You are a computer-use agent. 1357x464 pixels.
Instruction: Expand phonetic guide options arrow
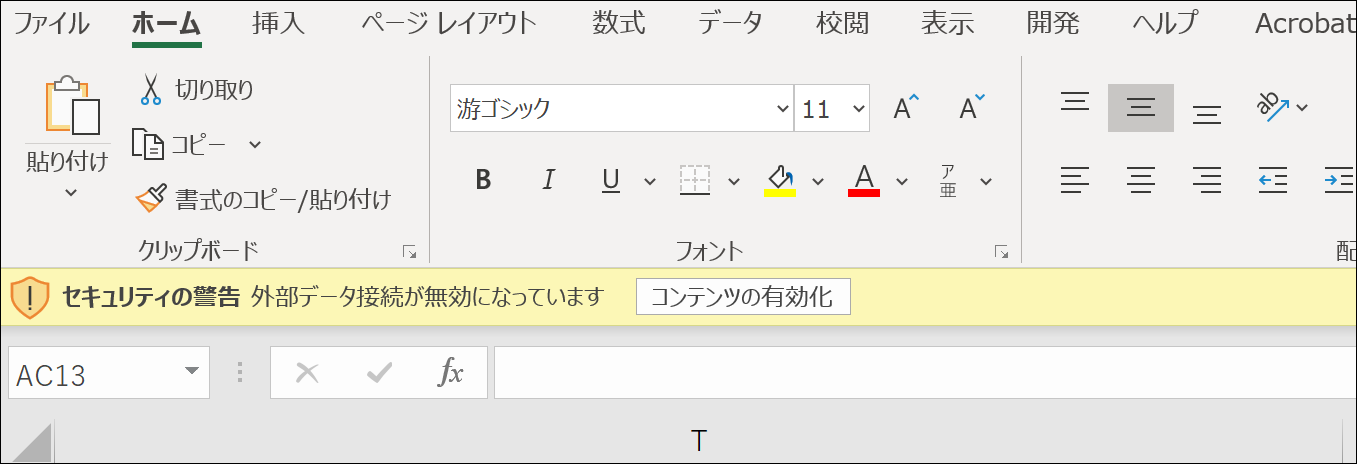(986, 181)
